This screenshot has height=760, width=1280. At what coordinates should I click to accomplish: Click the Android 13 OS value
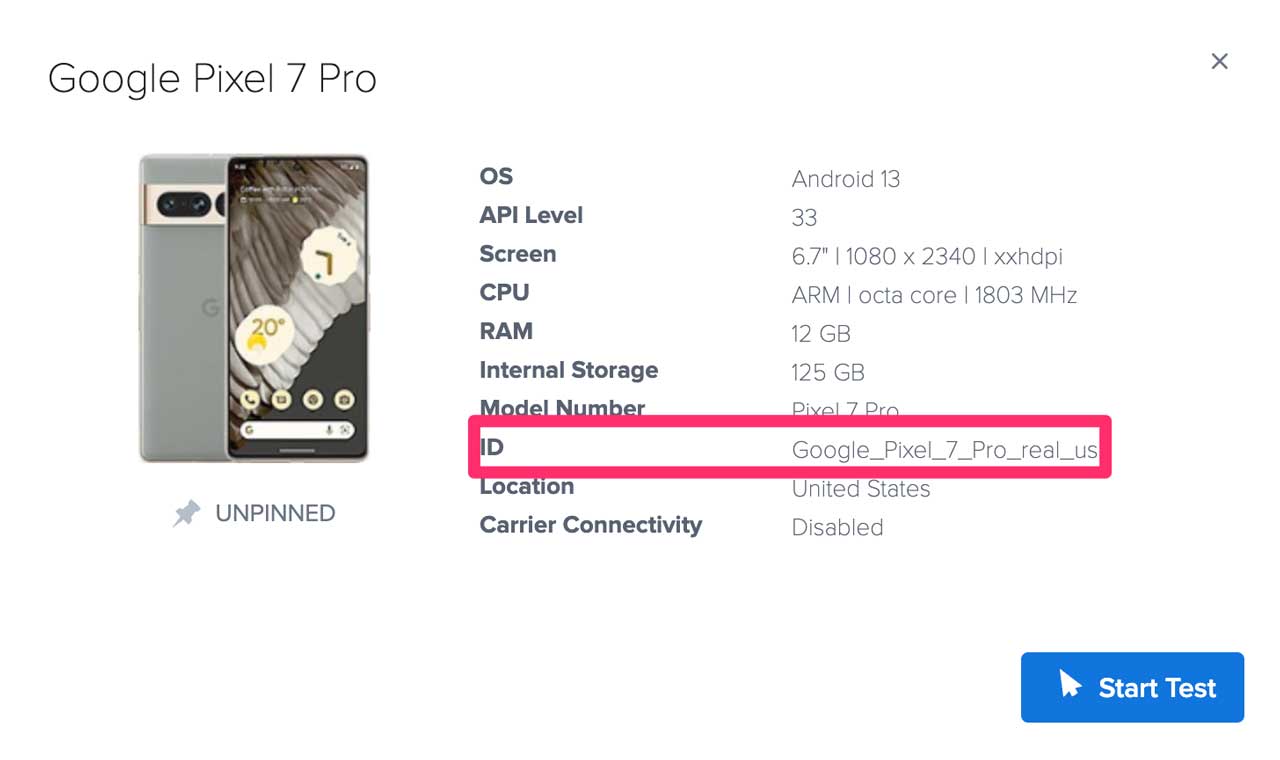[x=846, y=179]
